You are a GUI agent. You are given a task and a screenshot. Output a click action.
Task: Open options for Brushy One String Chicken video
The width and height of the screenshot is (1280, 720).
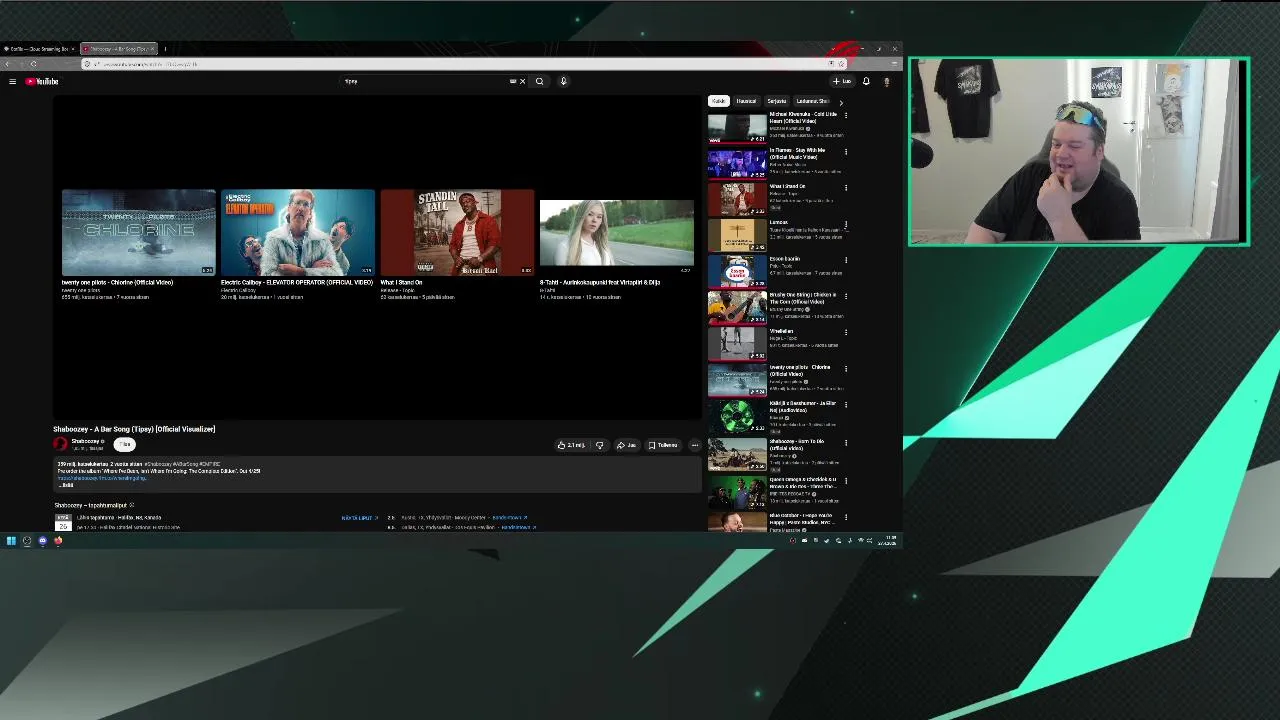point(846,296)
